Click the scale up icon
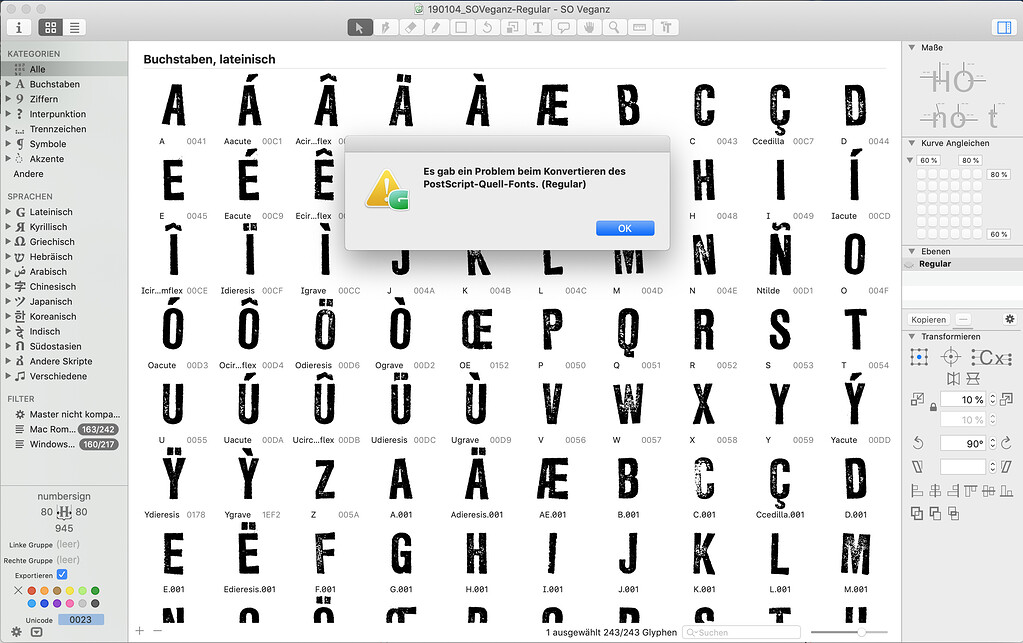This screenshot has width=1023, height=643. pyautogui.click(x=1007, y=399)
